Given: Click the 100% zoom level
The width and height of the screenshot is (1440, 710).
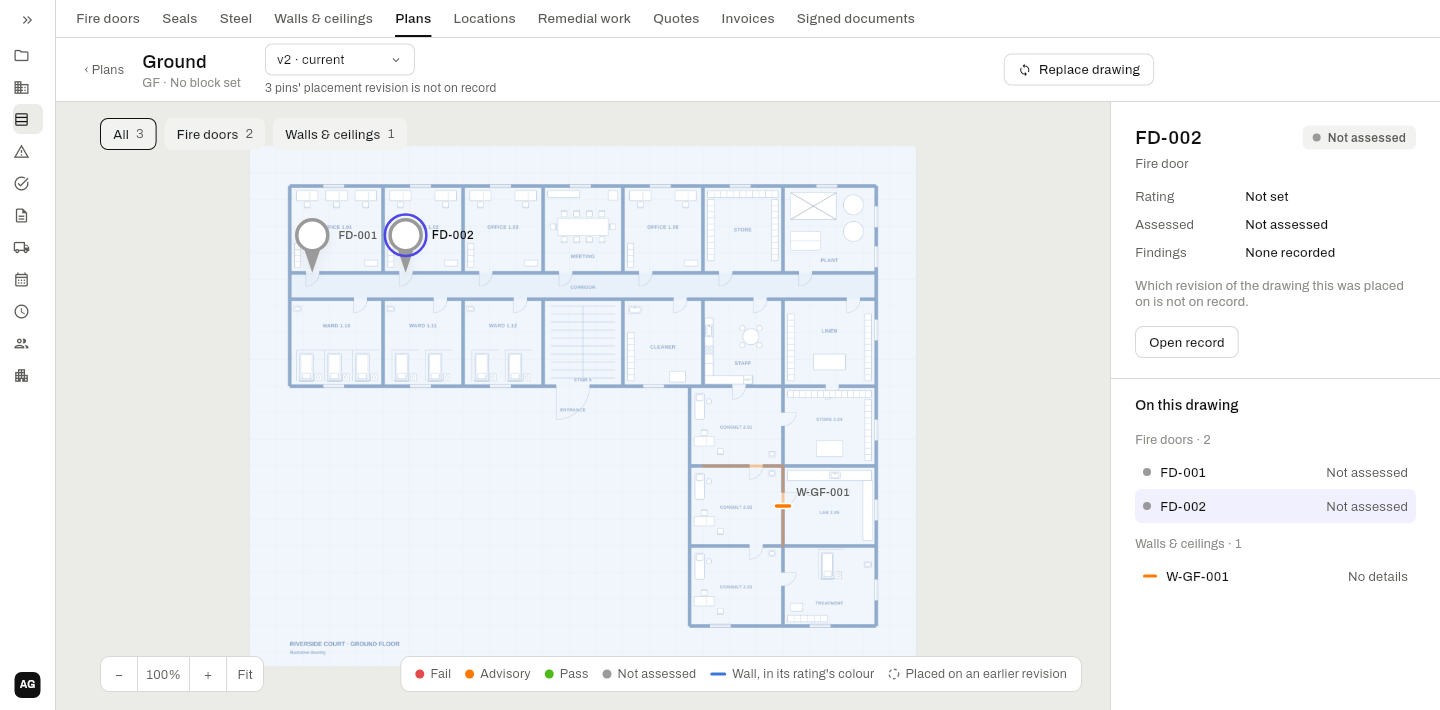Looking at the screenshot, I should (163, 674).
